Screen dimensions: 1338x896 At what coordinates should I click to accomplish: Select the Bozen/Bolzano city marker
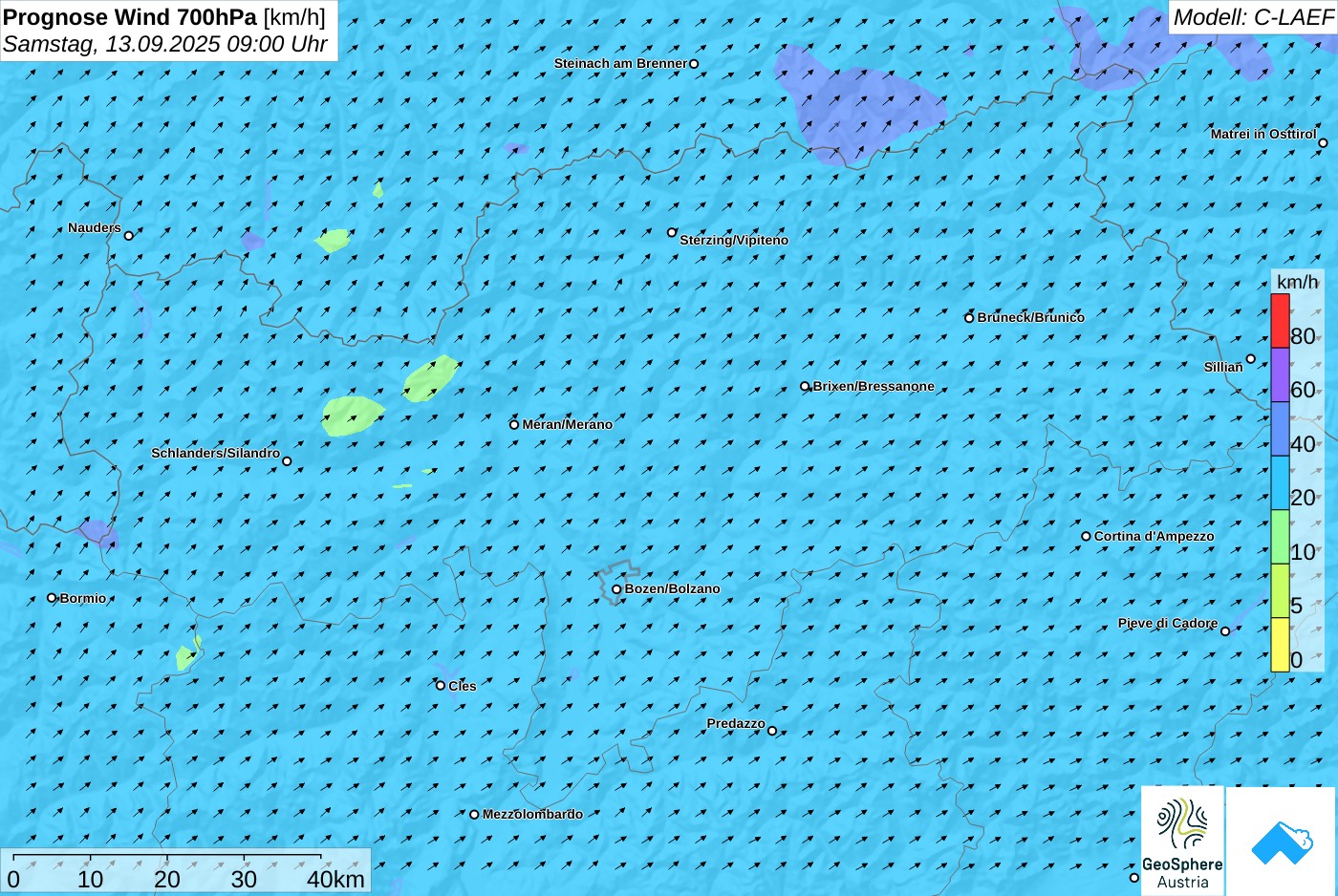click(616, 589)
